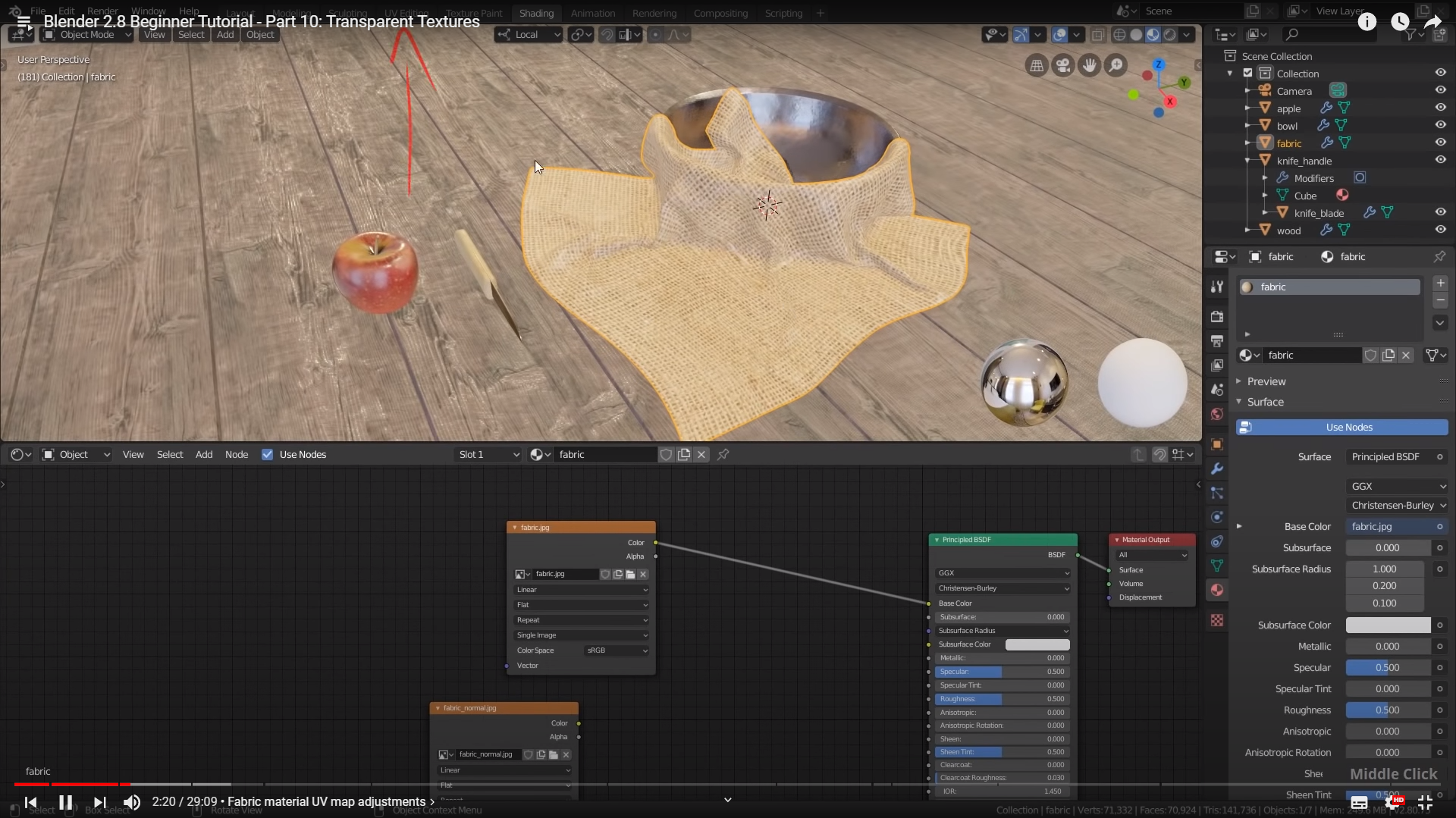Enable wireframe viewport shading mode
Viewport: 1456px width, 818px height.
pos(1119,35)
